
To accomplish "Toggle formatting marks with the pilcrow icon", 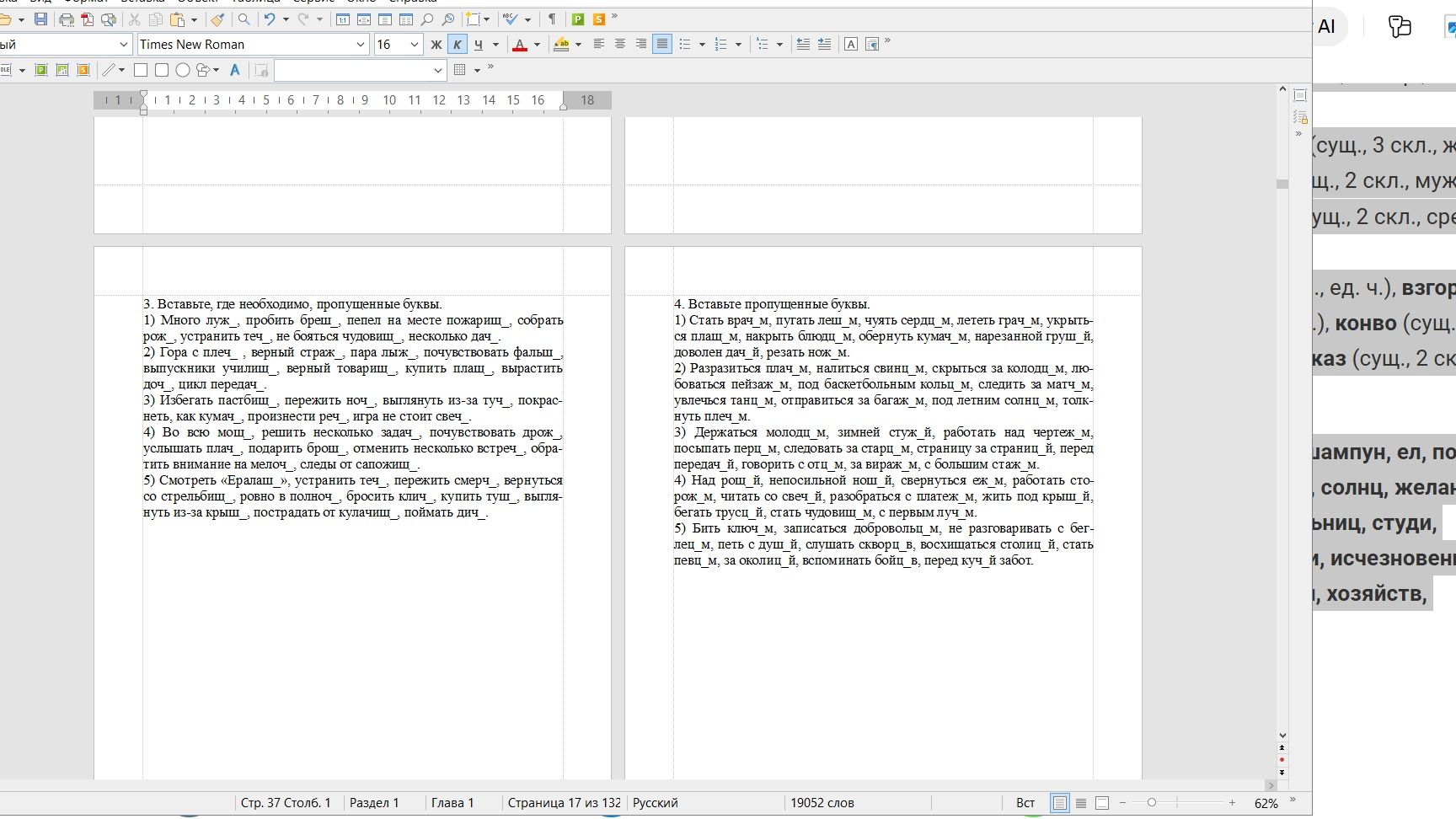I will 552,19.
